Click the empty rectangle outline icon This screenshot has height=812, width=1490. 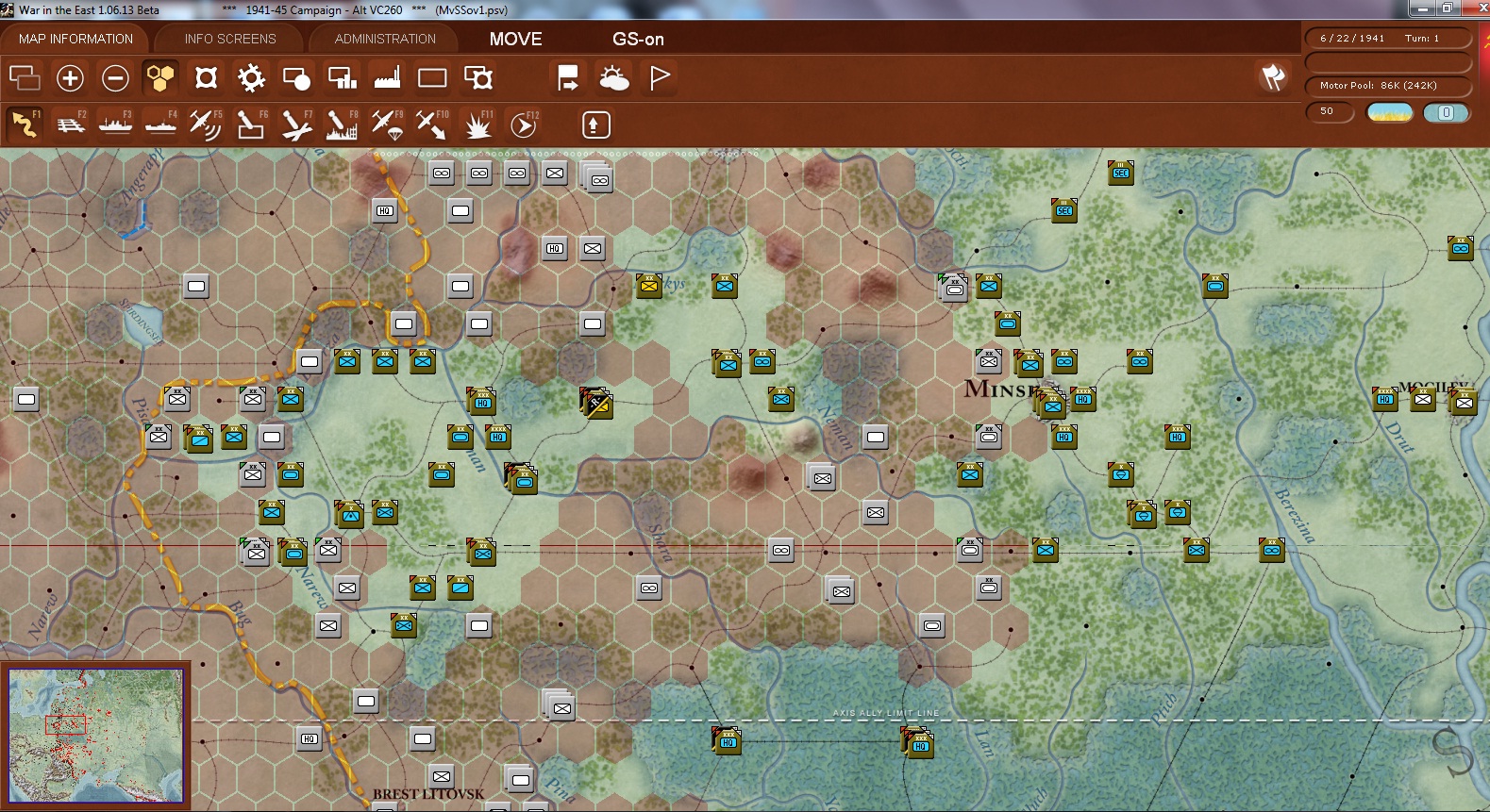point(432,77)
